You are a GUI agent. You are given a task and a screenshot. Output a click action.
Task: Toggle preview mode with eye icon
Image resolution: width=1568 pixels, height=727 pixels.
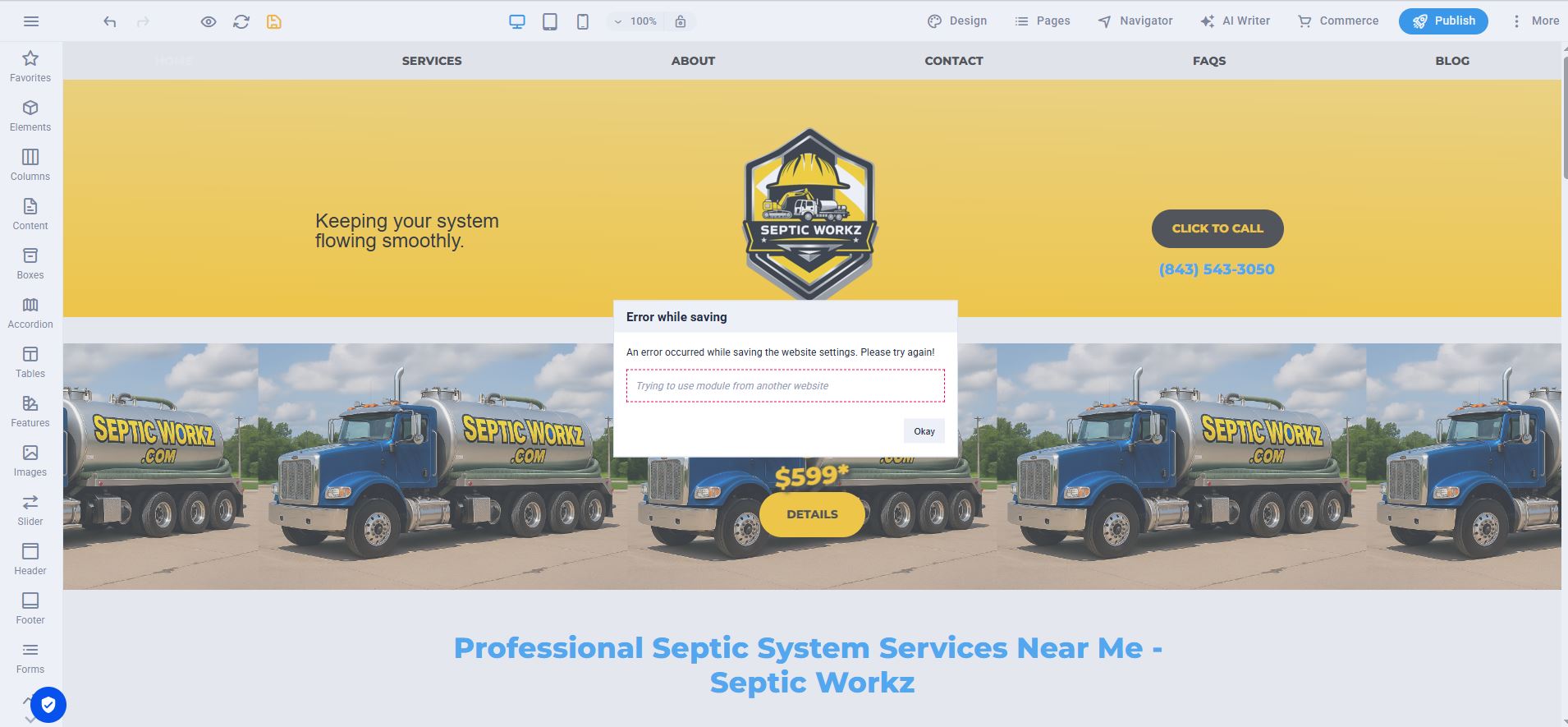209,22
